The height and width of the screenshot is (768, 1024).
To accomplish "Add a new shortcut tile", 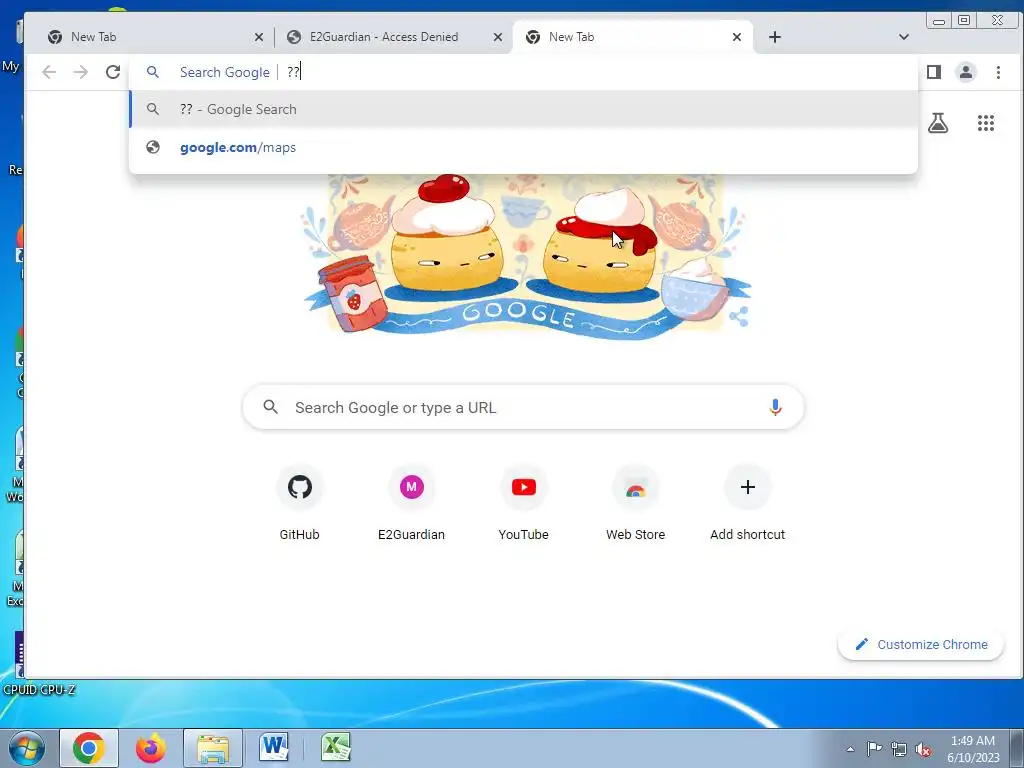I will pos(748,504).
